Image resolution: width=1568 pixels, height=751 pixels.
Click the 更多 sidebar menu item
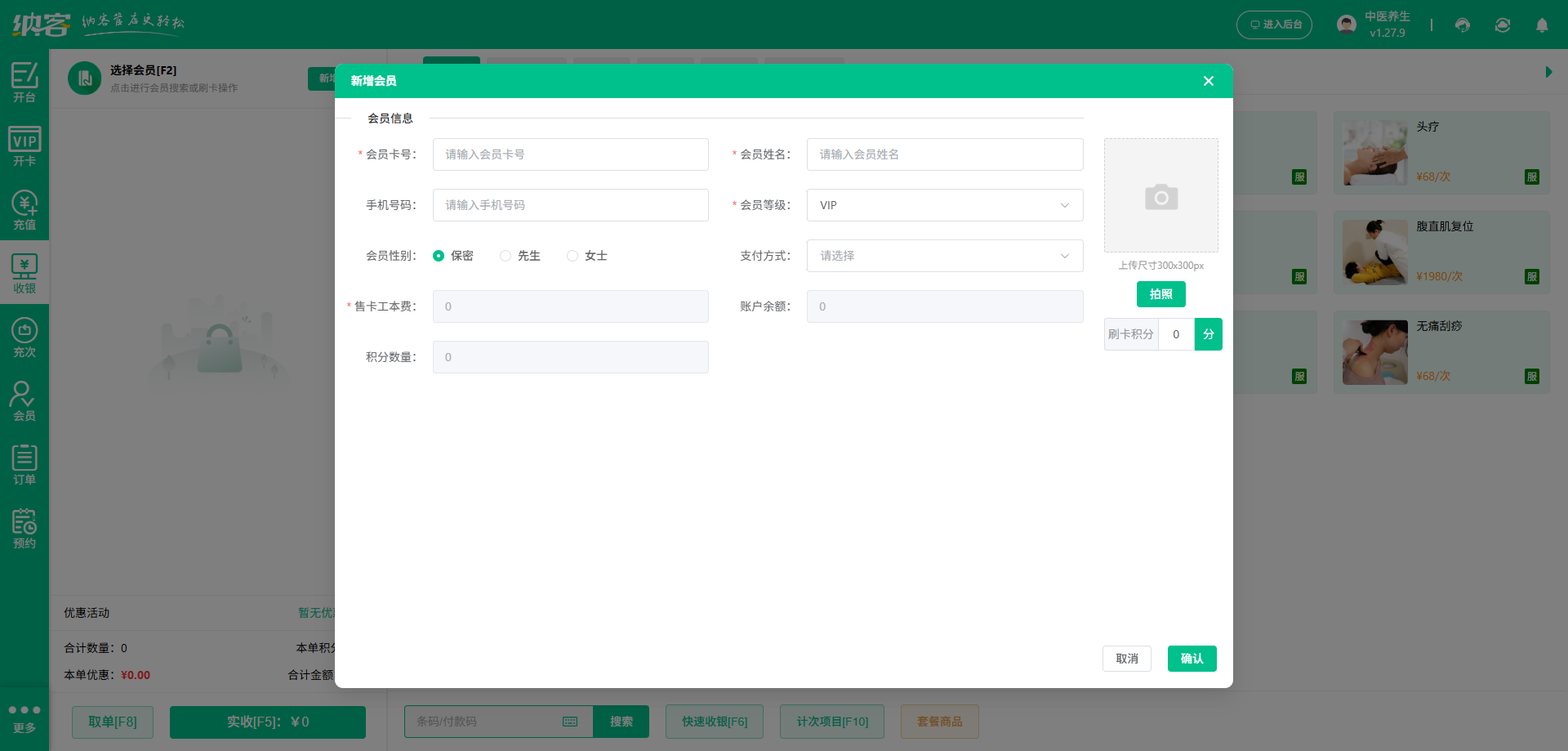pyautogui.click(x=24, y=718)
